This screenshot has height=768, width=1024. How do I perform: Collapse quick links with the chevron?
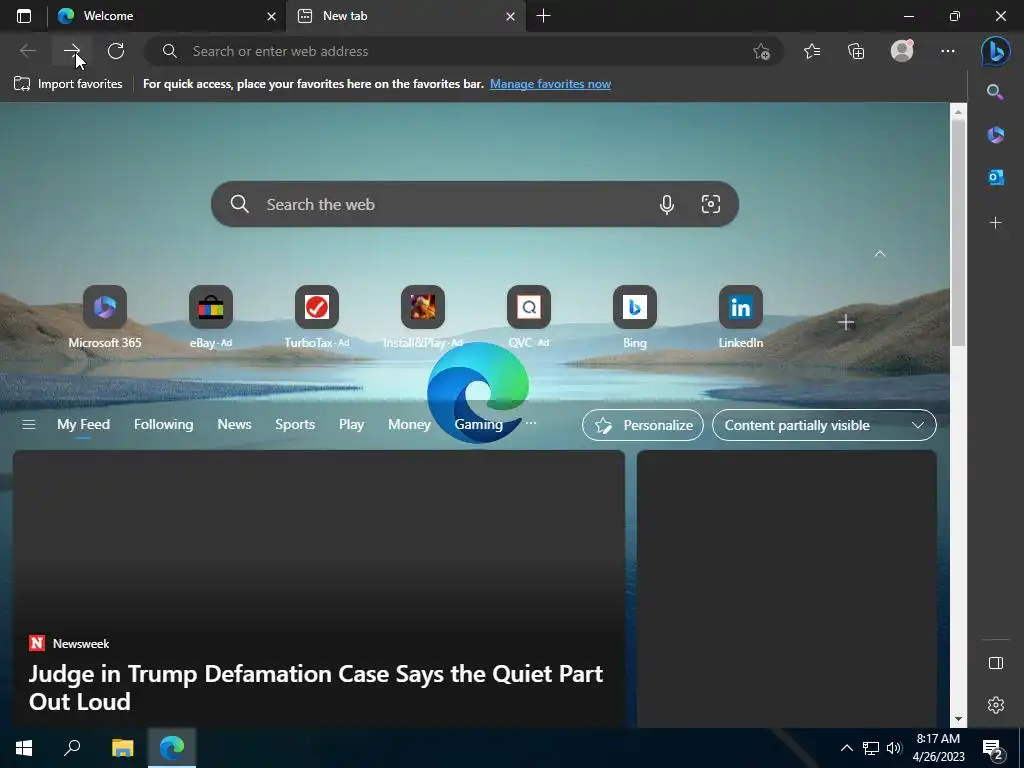coord(880,254)
